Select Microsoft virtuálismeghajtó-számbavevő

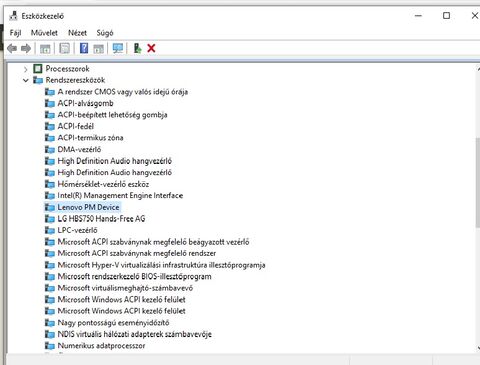(x=125, y=288)
